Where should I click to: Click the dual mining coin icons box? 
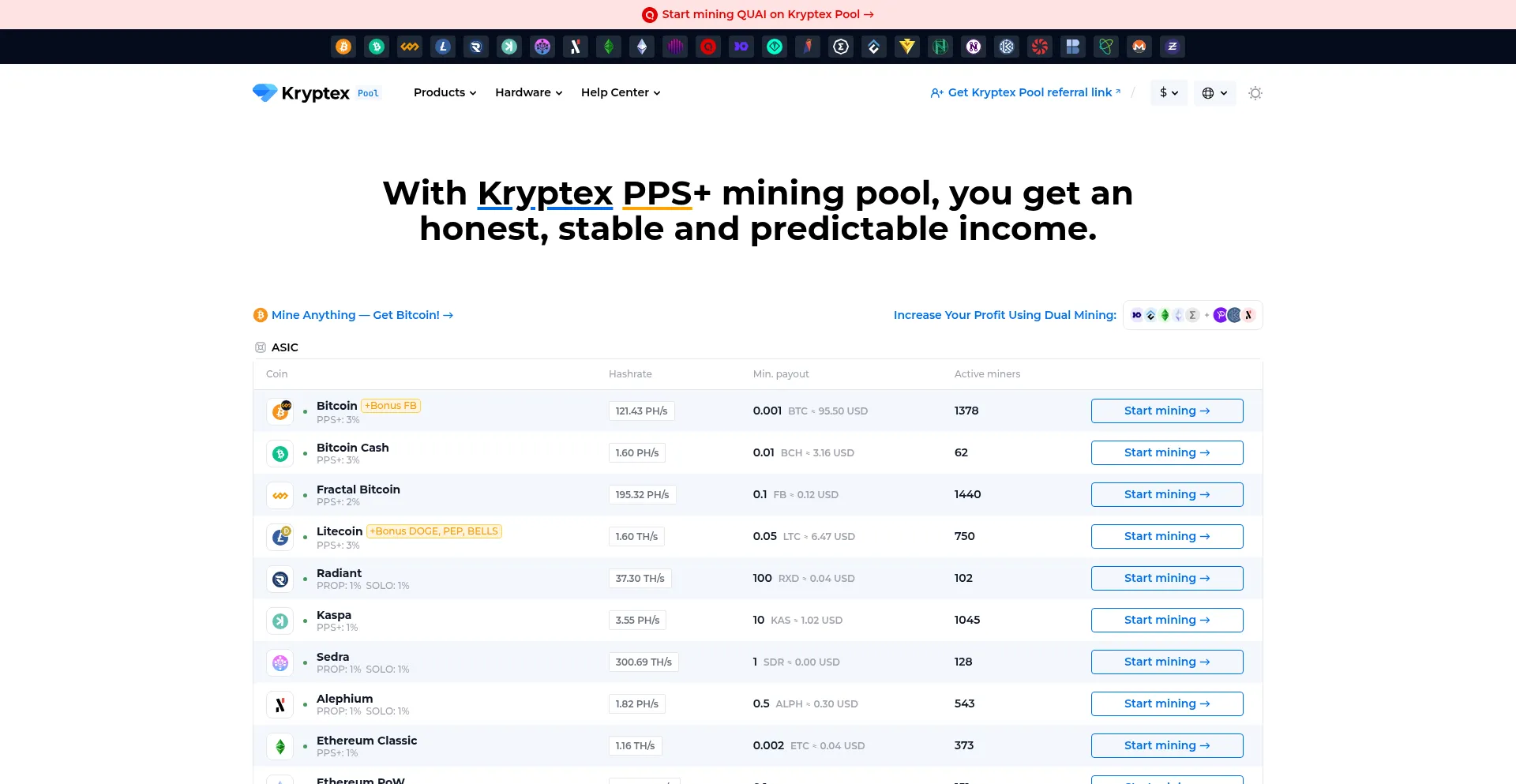[1192, 315]
